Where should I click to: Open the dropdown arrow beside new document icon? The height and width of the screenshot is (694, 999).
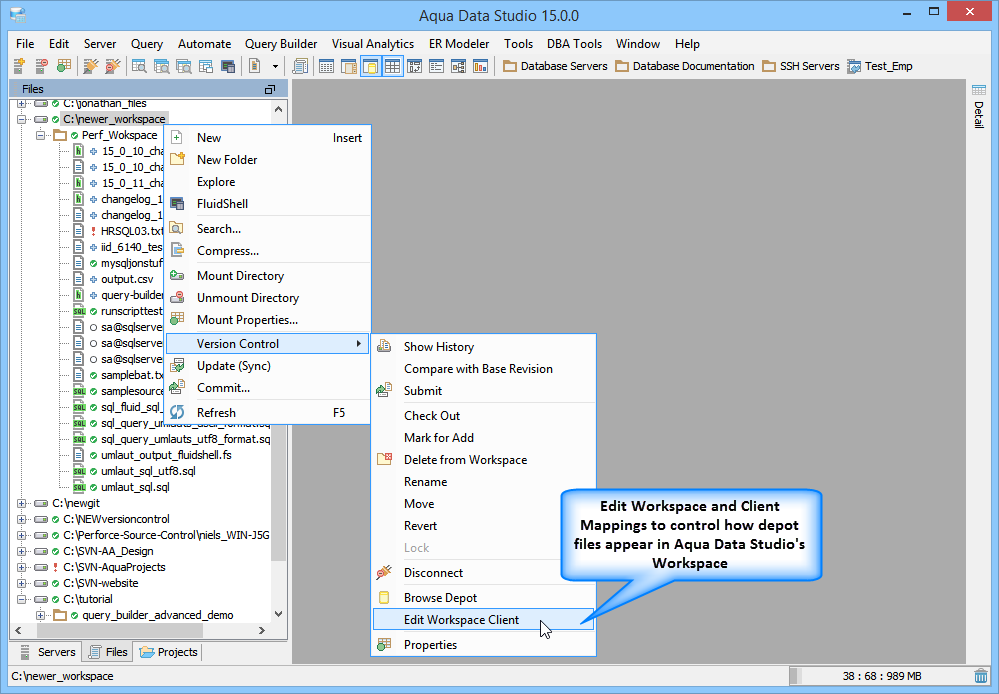coord(275,66)
